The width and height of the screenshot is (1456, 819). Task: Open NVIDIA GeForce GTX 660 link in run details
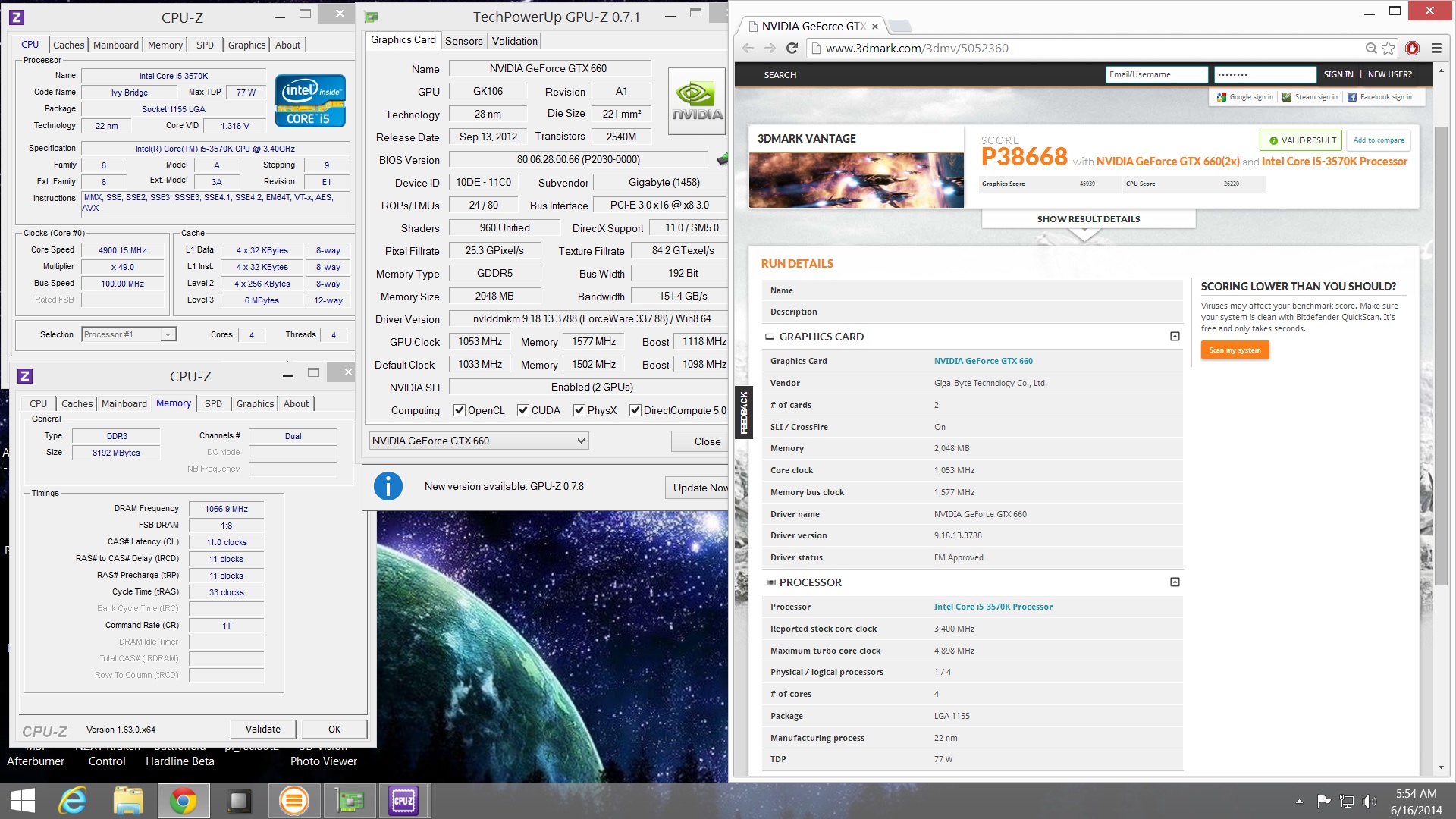[983, 361]
